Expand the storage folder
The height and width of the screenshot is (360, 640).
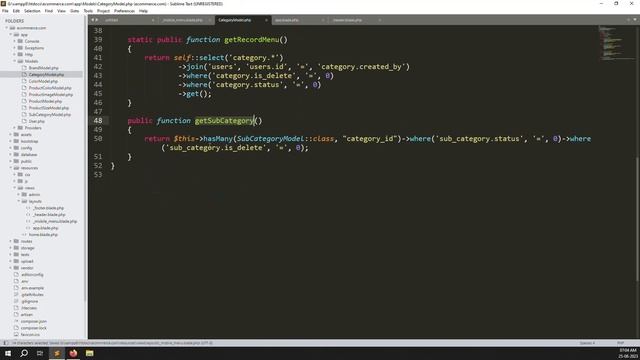pos(11,248)
